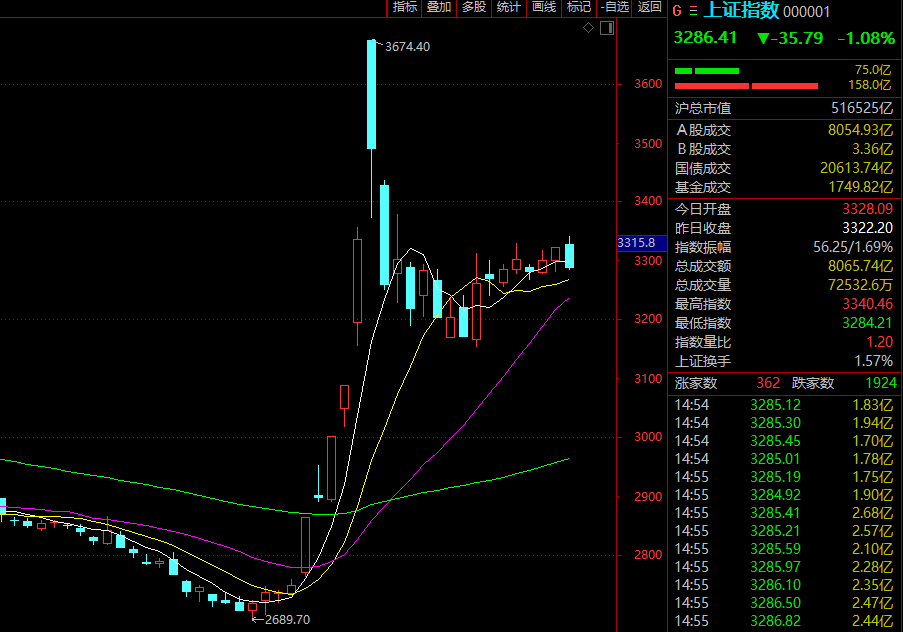Select the tick row with price 3285.45

(x=784, y=441)
